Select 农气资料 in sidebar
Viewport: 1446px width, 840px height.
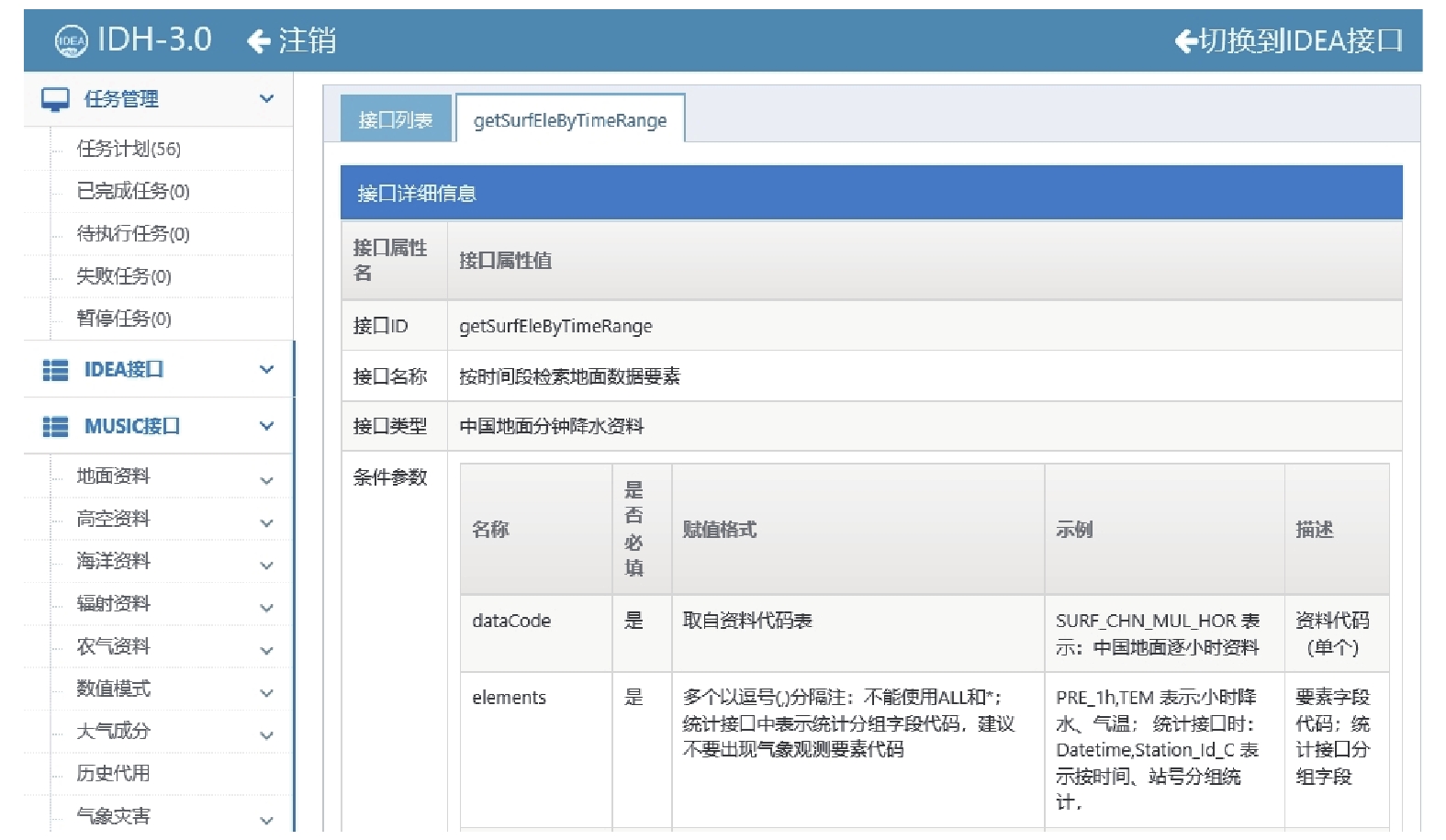[113, 646]
